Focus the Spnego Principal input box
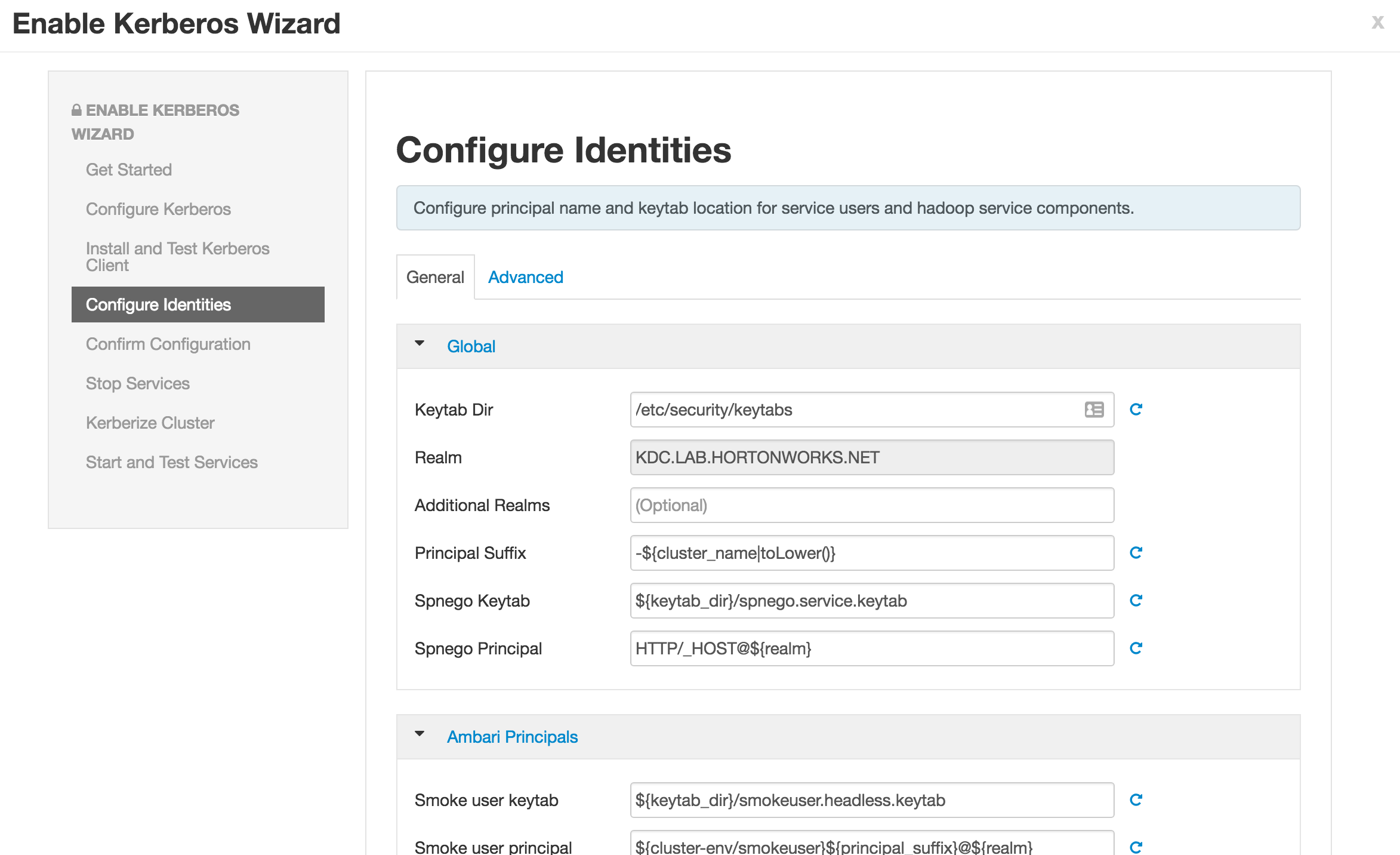The image size is (1400, 855). click(x=871, y=648)
